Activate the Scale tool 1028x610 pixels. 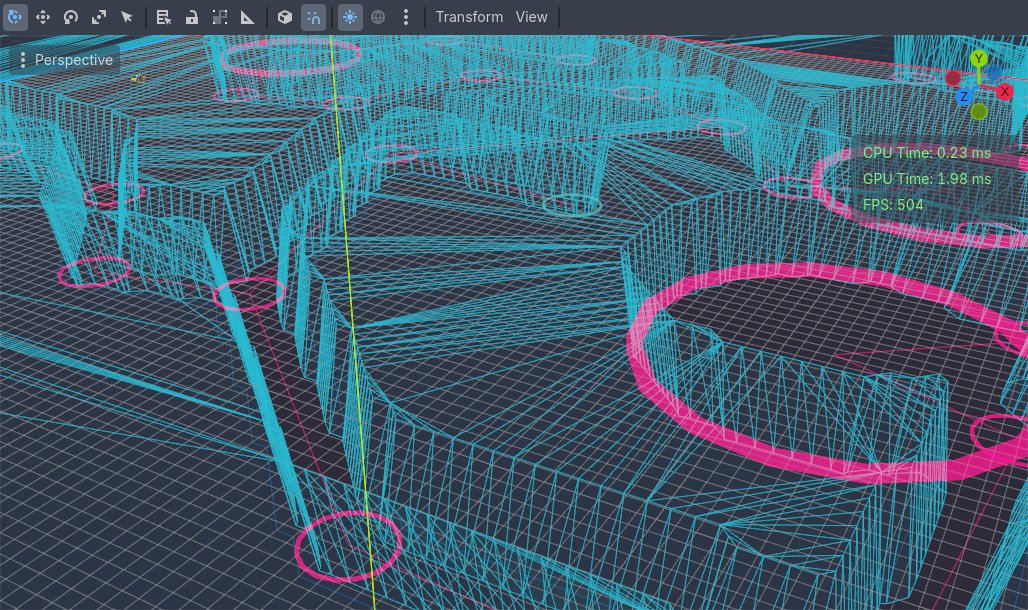point(99,17)
